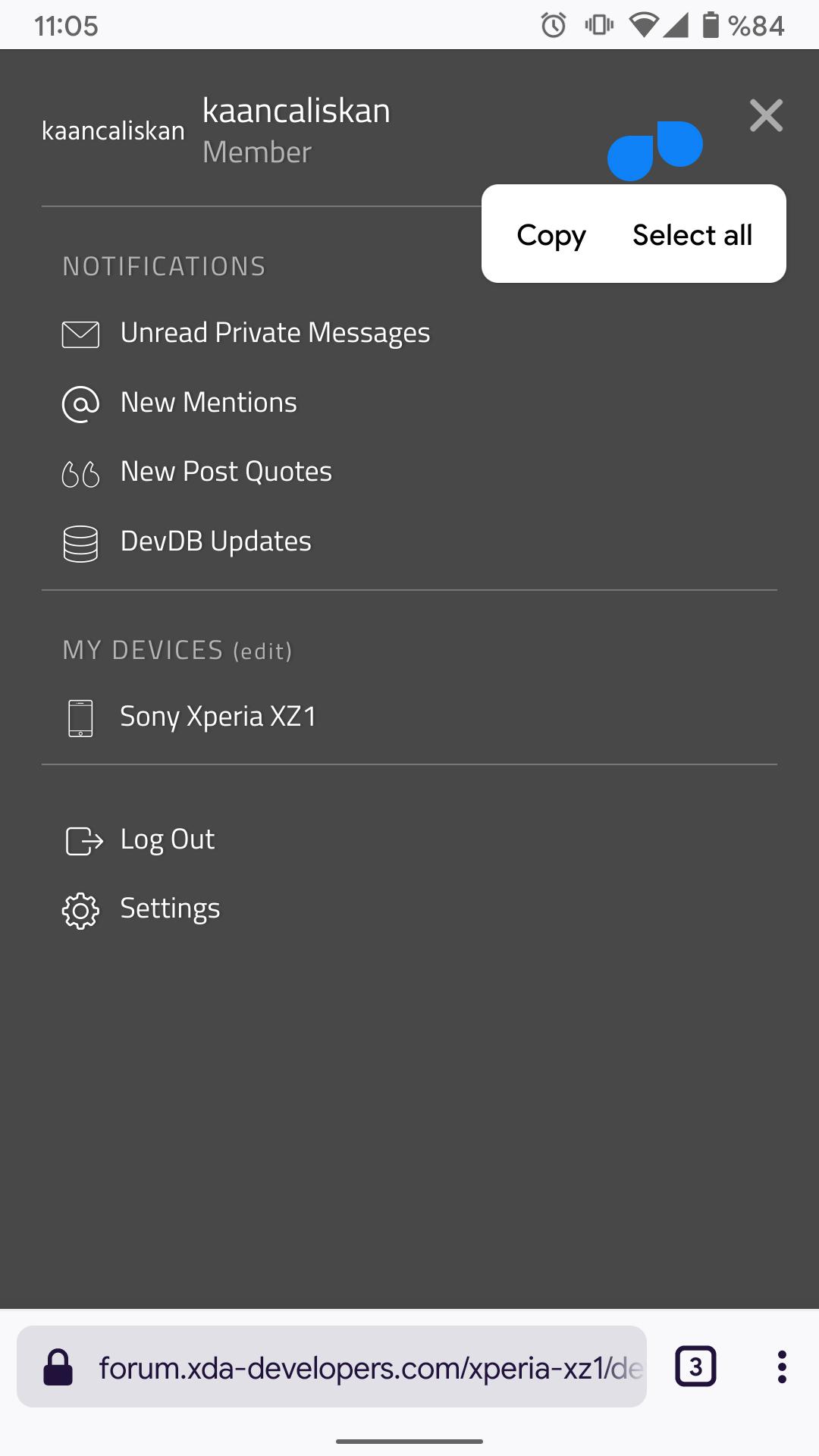Image resolution: width=819 pixels, height=1456 pixels.
Task: Open the browser three-dot menu
Action: point(782,1367)
